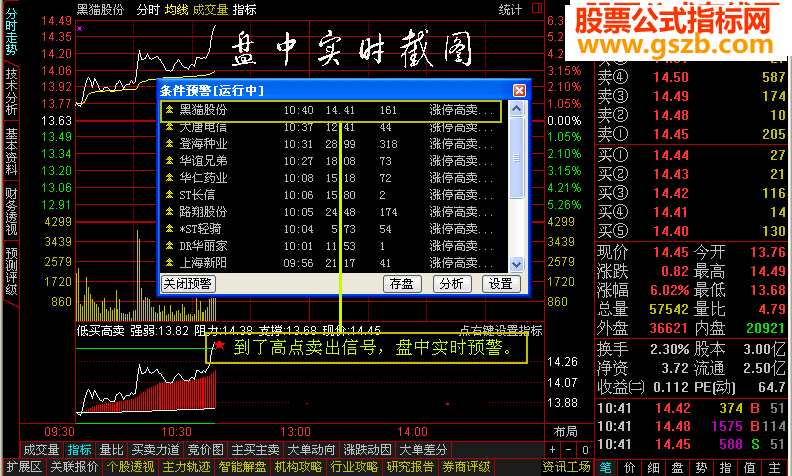The image size is (792, 476).
Task: Close the 条件预警 dialog with red X
Action: click(519, 90)
